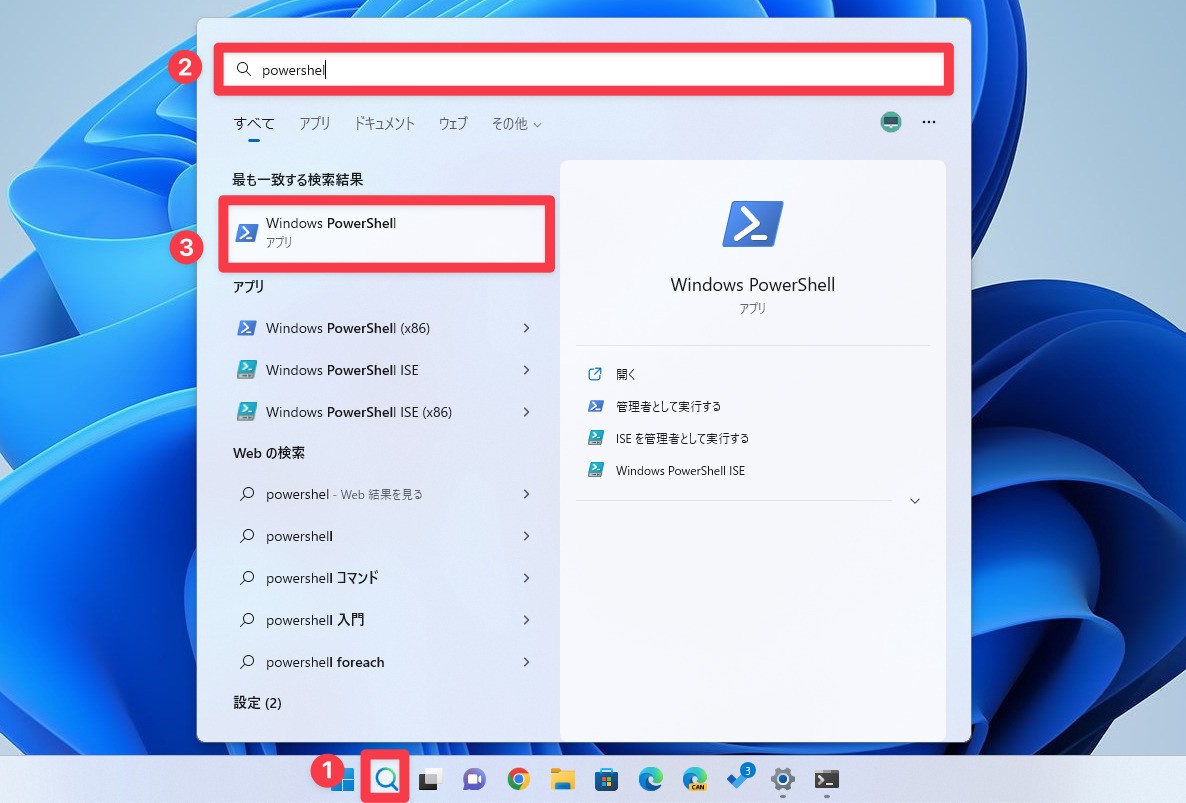
Task: Expand arrow for powershell foreach suggestion
Action: click(526, 662)
